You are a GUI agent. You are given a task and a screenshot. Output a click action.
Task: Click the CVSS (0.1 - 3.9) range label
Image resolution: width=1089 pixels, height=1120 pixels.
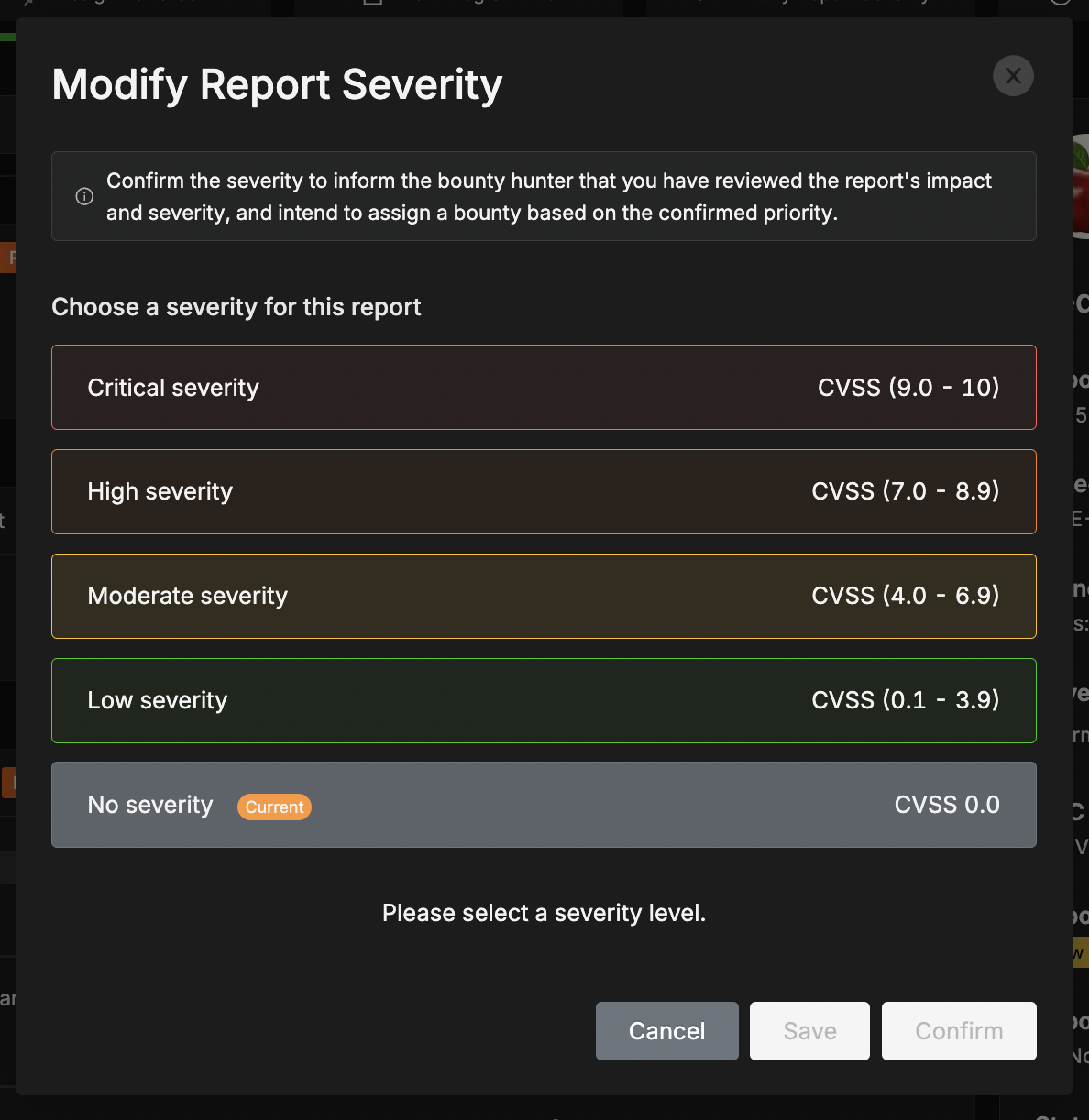[905, 700]
